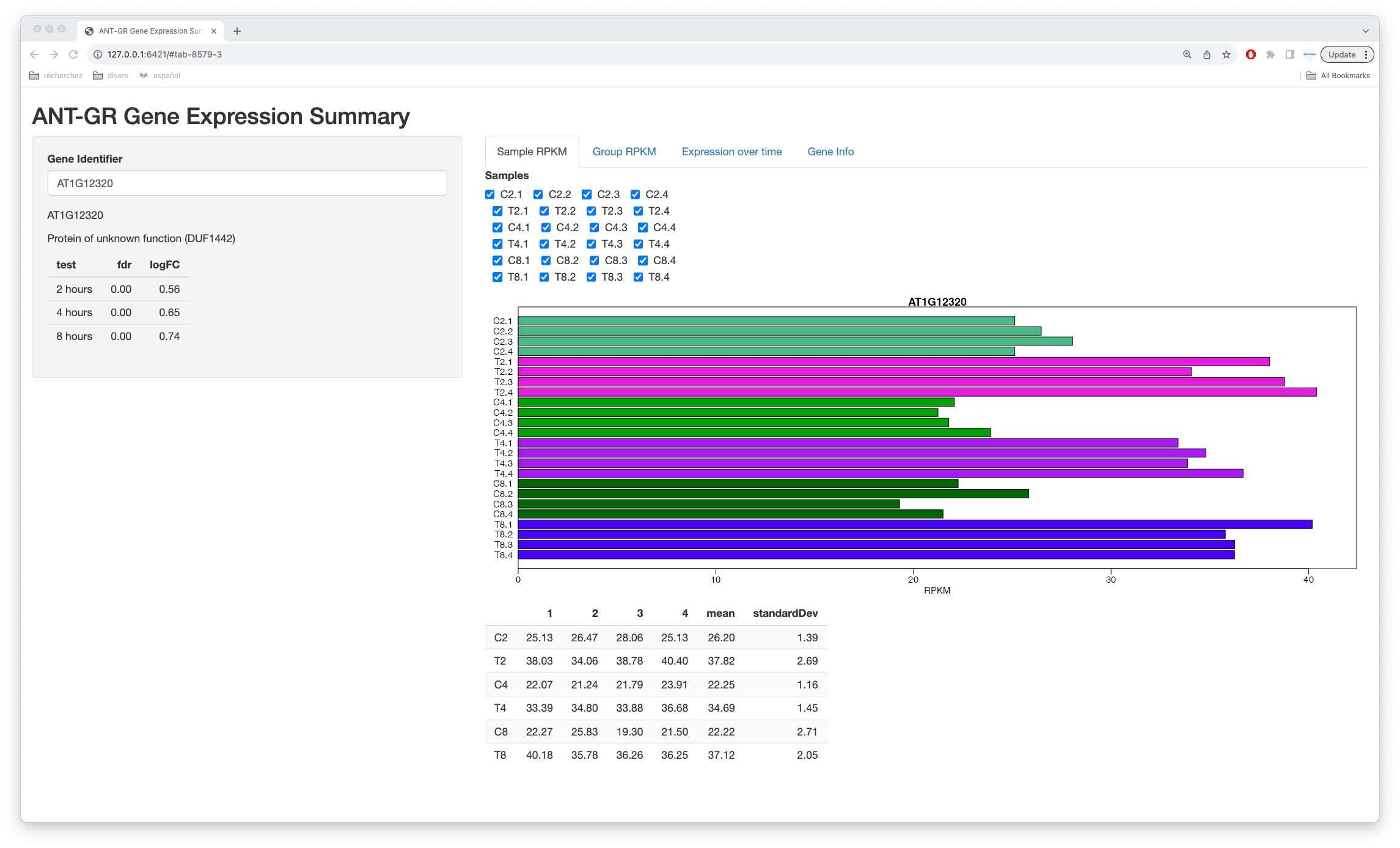Toggle the browser side panel icon

1289,54
